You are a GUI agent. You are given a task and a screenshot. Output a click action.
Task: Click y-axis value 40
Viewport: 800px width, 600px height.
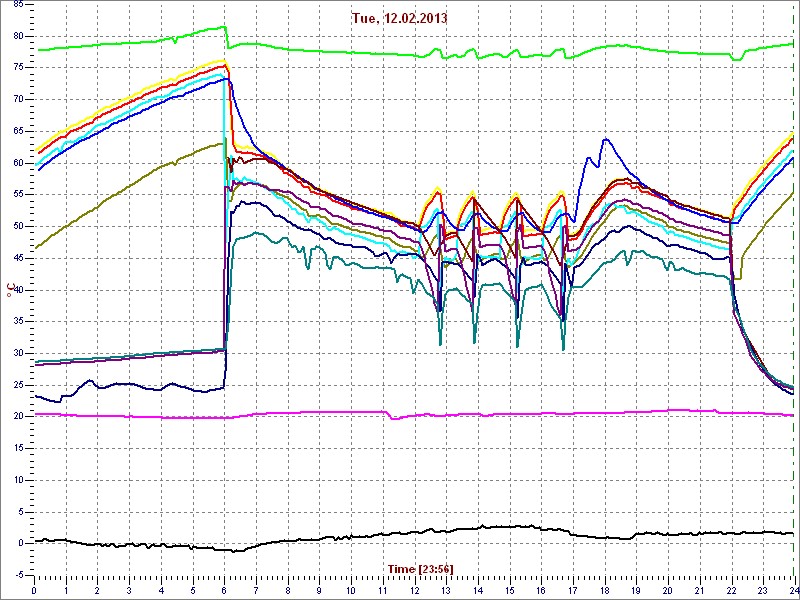coord(18,290)
